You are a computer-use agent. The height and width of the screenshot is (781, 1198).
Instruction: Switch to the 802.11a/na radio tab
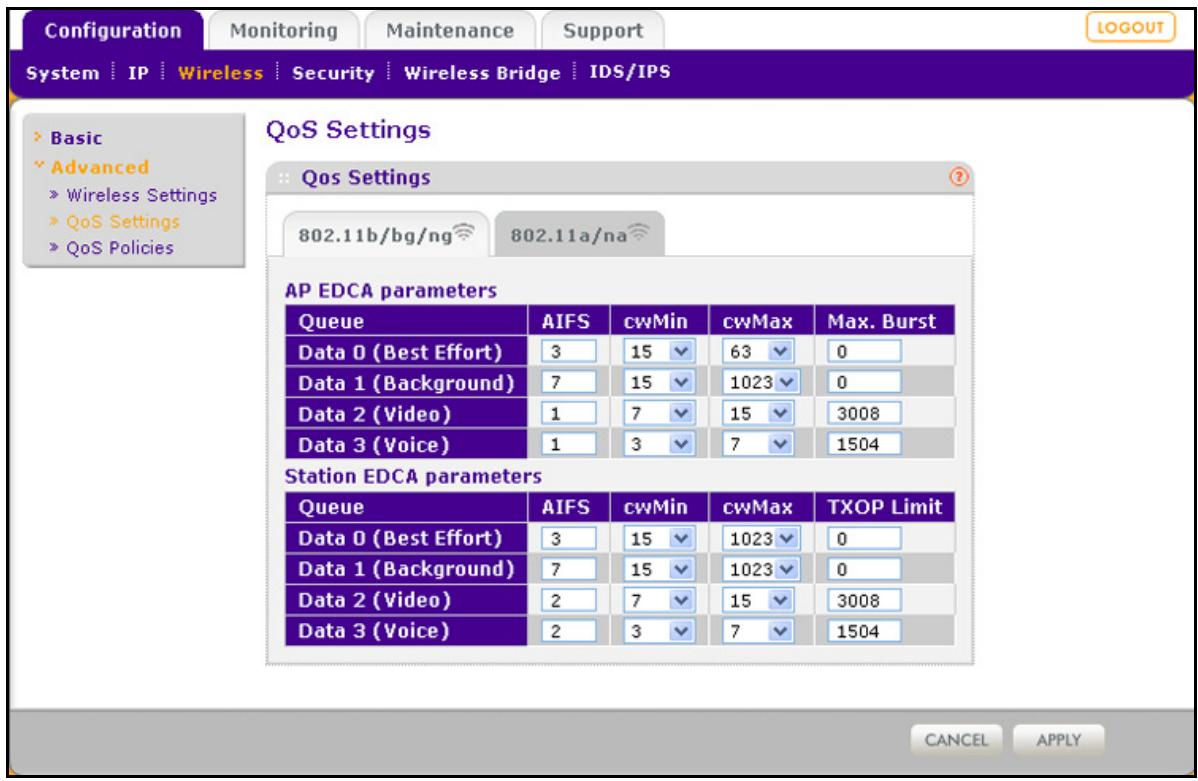tap(580, 235)
